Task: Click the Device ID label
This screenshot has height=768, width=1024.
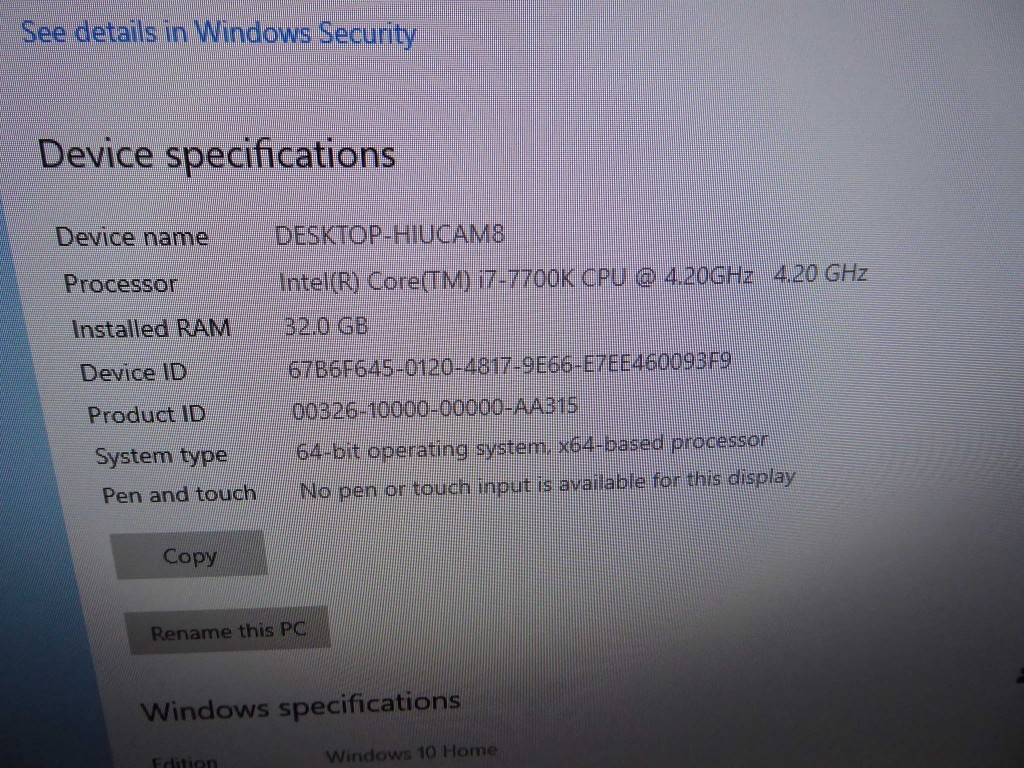Action: click(133, 372)
